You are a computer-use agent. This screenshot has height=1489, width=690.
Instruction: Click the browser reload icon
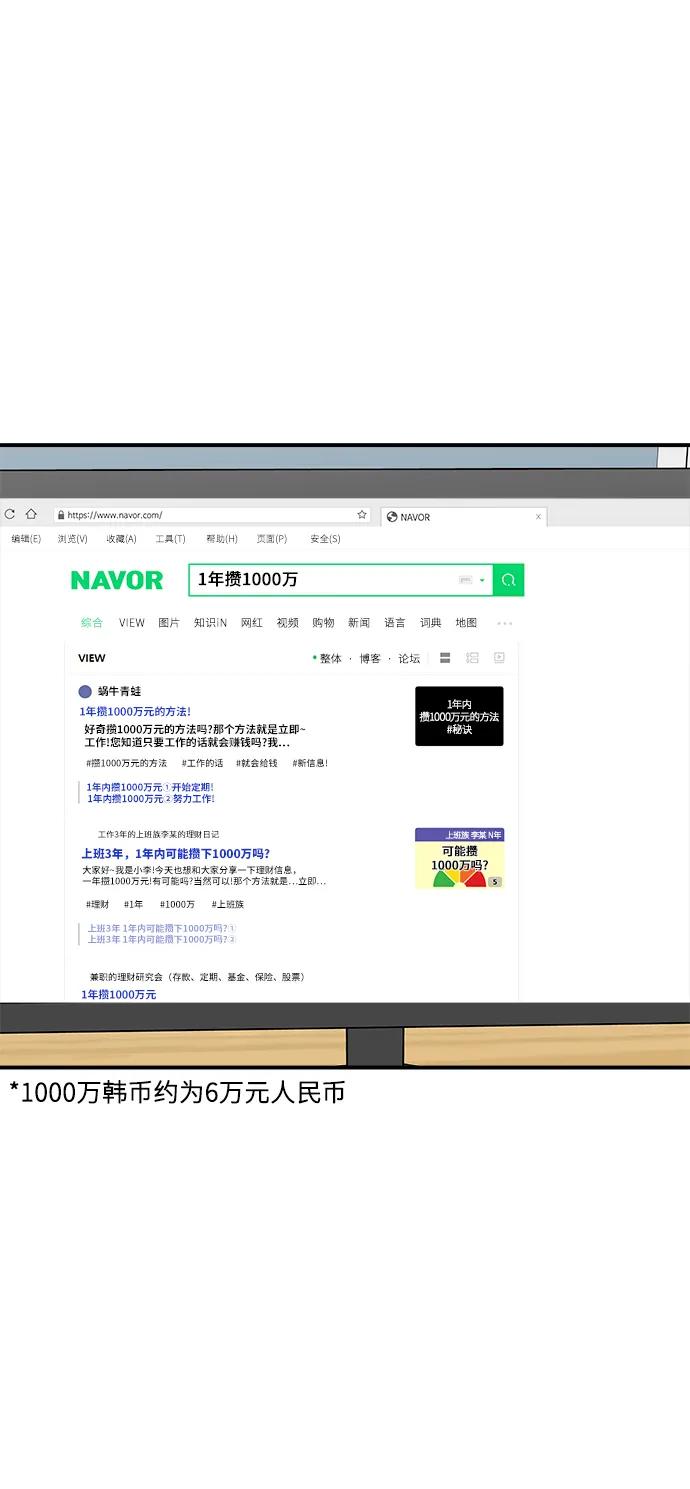[x=10, y=515]
